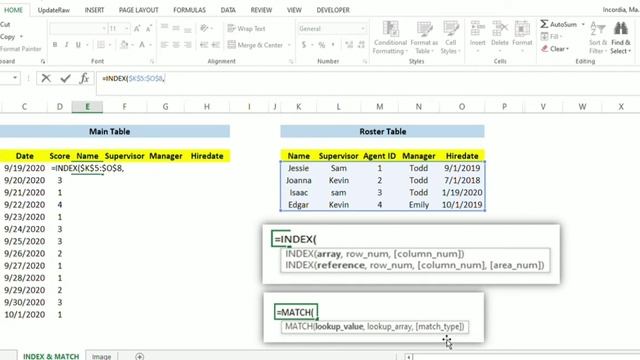Expand Clear dropdown arrow
The image size is (640, 360).
[x=567, y=49]
